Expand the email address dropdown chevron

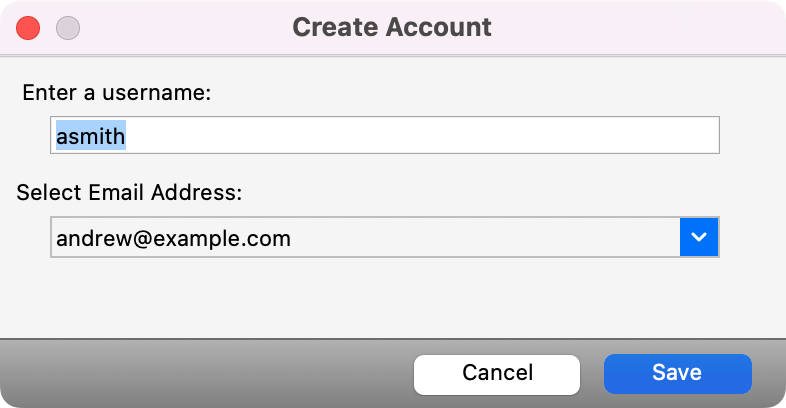pos(699,237)
